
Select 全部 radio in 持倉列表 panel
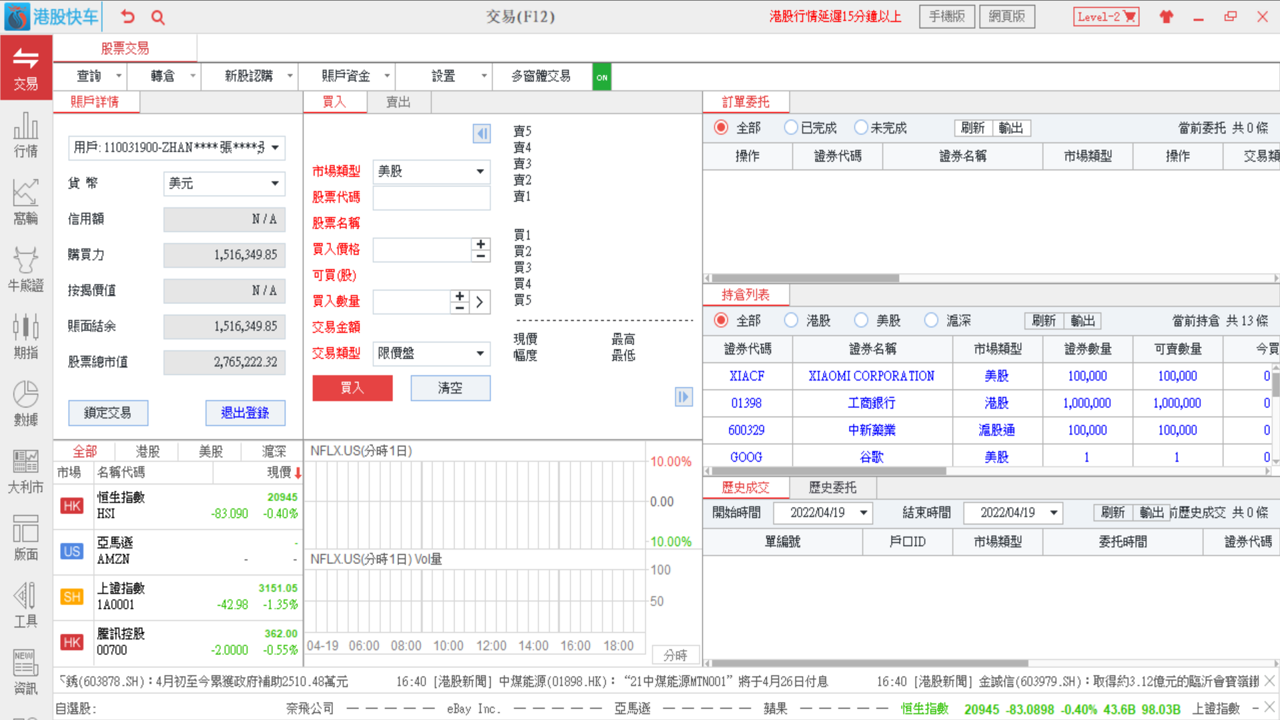click(721, 320)
